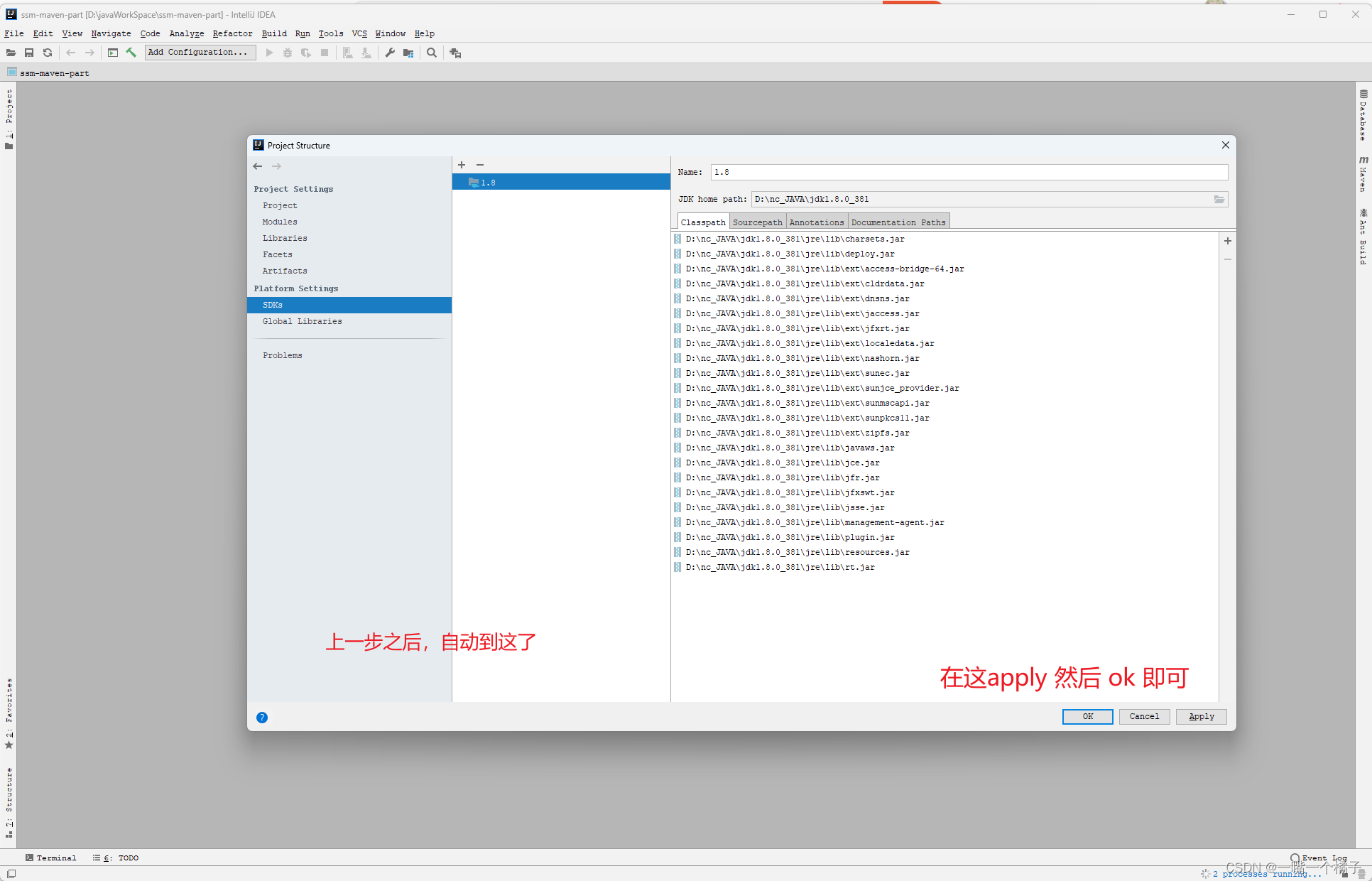The width and height of the screenshot is (1372, 881).
Task: Switch to the Annotations tab
Action: point(817,222)
